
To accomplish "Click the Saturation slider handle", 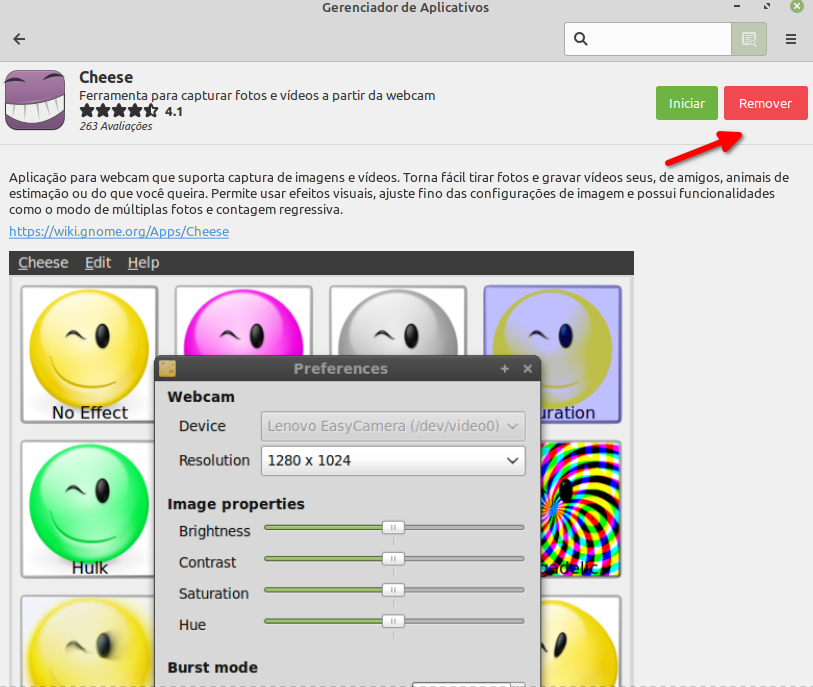I will click(x=393, y=590).
